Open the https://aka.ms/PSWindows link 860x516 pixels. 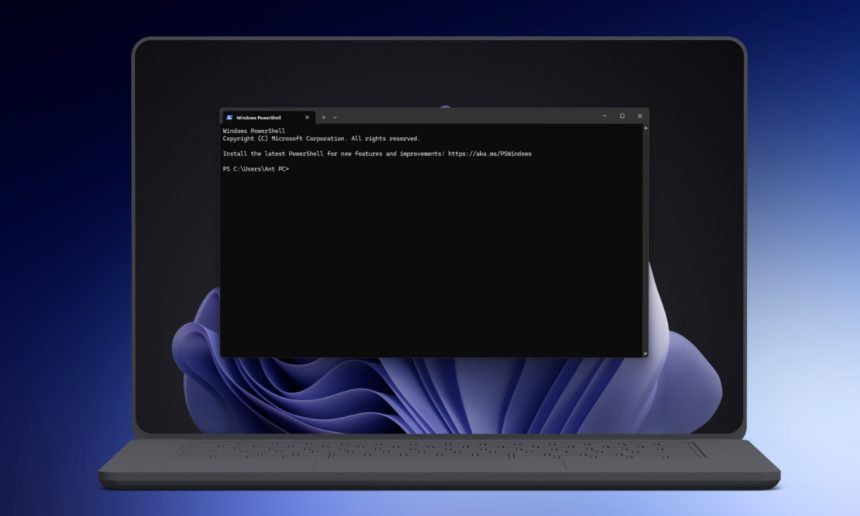click(490, 154)
